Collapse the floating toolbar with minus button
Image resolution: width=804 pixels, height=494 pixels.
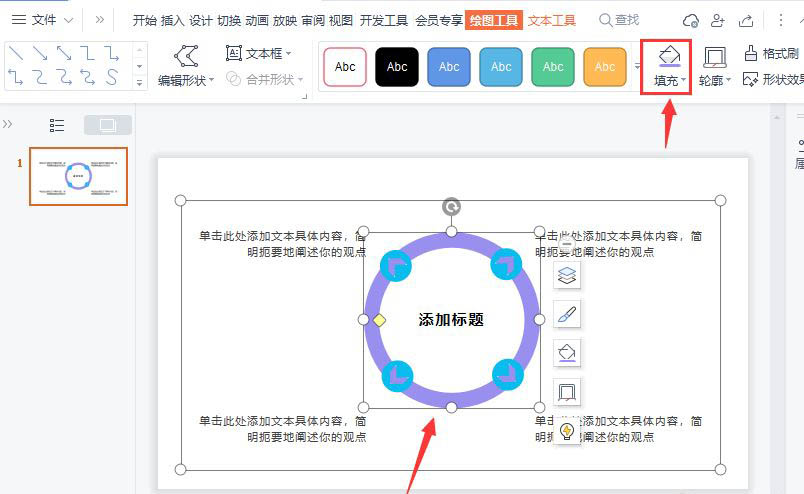click(566, 244)
